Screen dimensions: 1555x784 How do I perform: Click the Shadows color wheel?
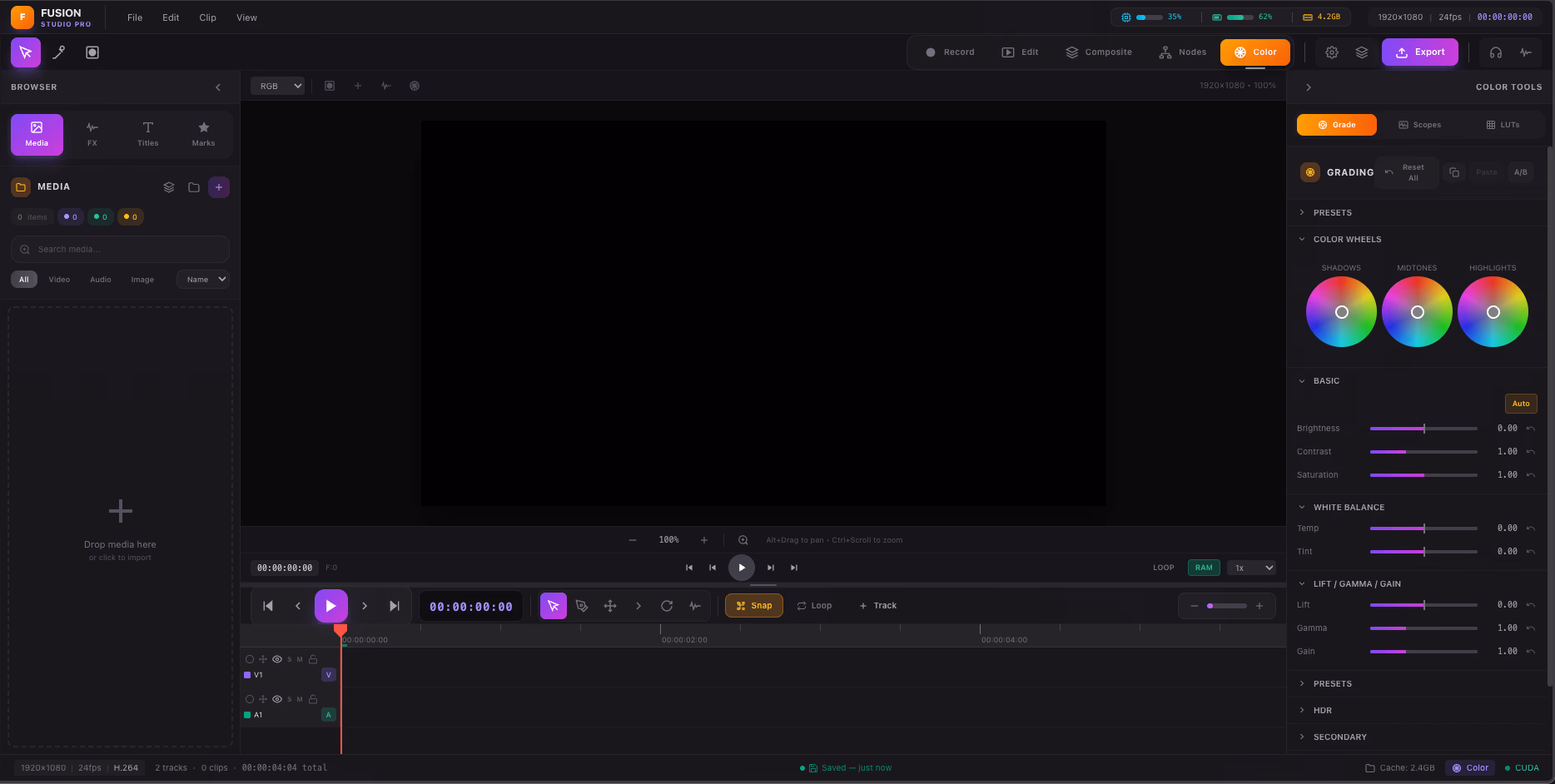coord(1341,312)
